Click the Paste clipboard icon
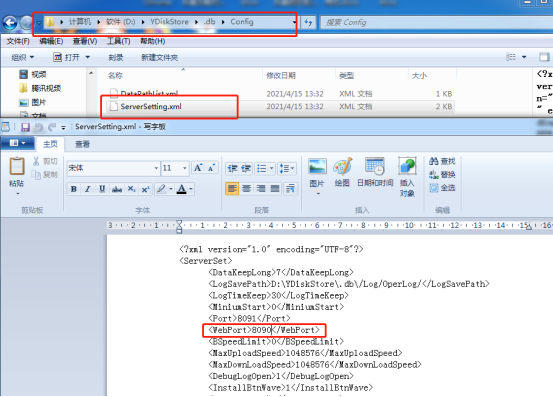553x397 pixels. coord(17,166)
